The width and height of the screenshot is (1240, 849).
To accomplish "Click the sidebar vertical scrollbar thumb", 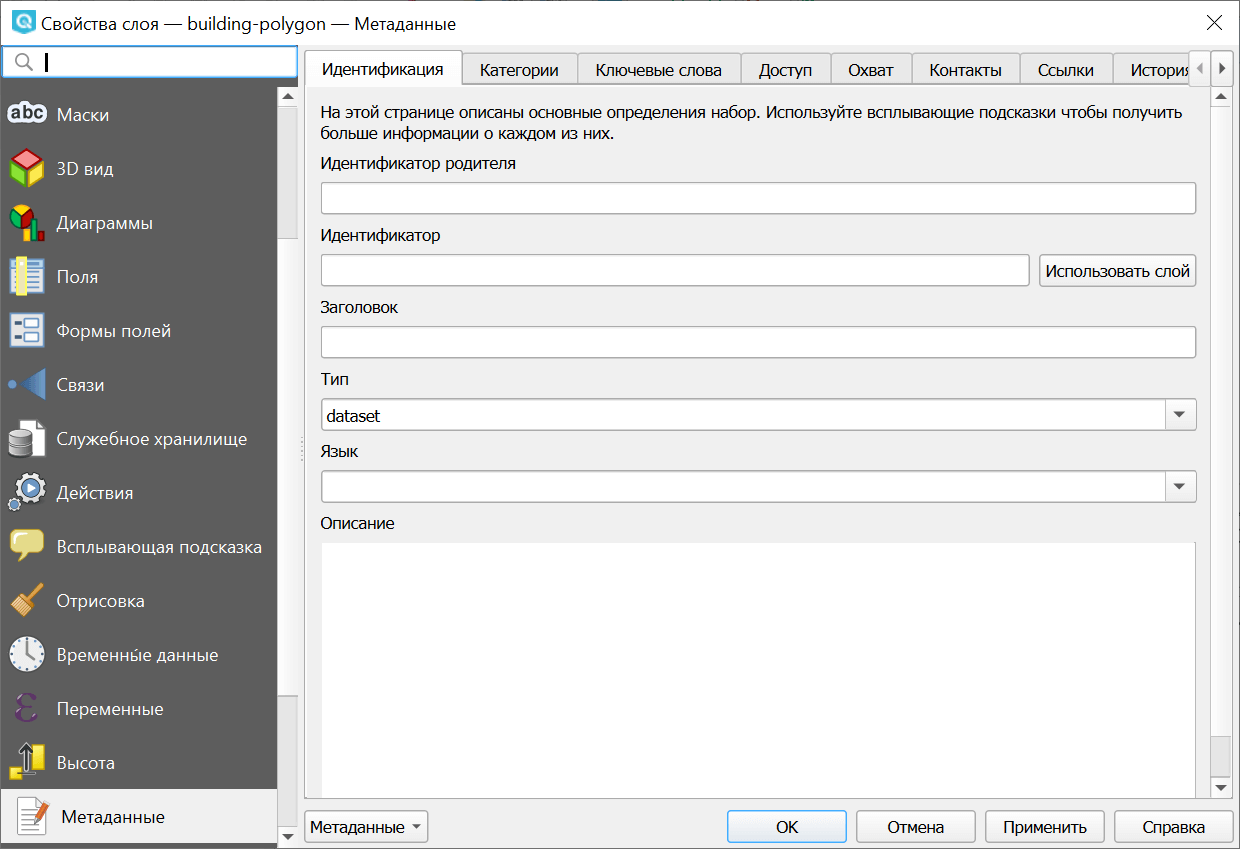I will 288,170.
